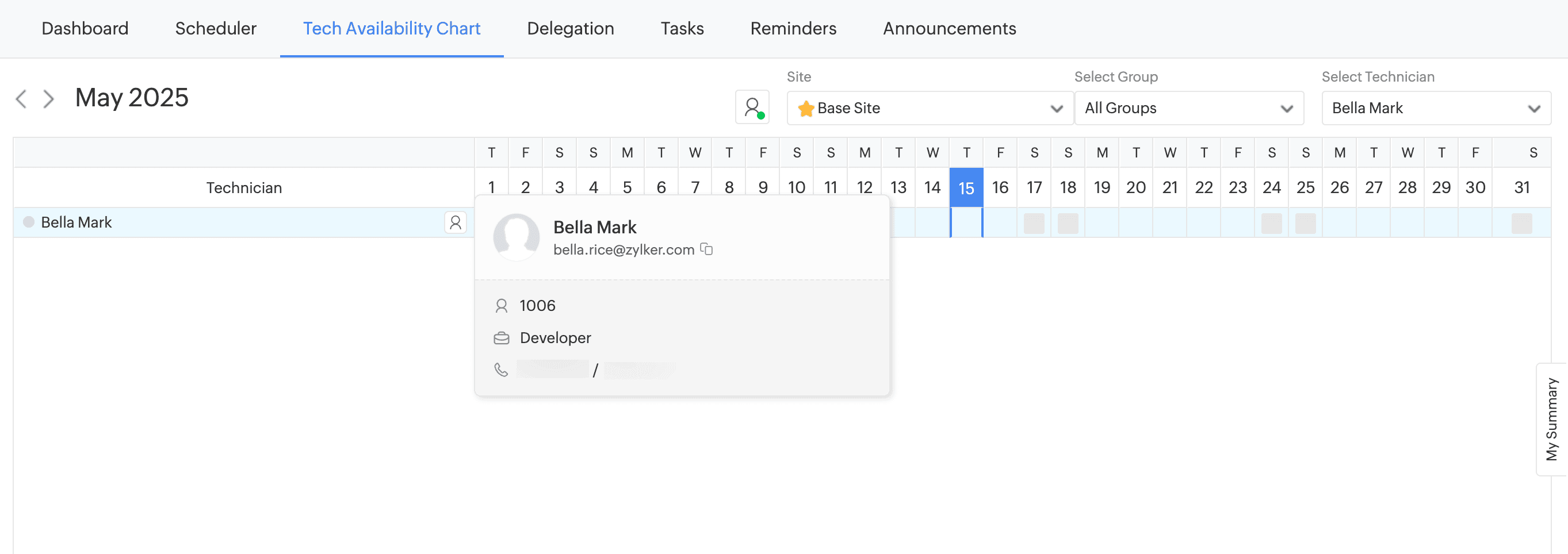Click Bella Mark's cell for May 17

[1034, 223]
